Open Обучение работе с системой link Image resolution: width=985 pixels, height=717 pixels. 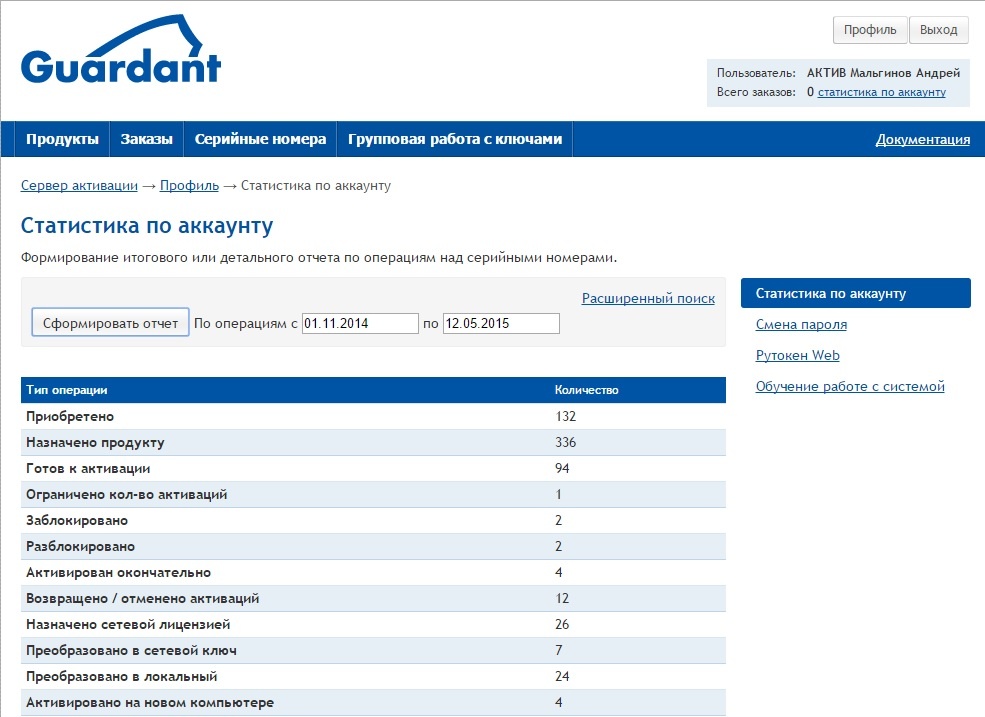[849, 387]
